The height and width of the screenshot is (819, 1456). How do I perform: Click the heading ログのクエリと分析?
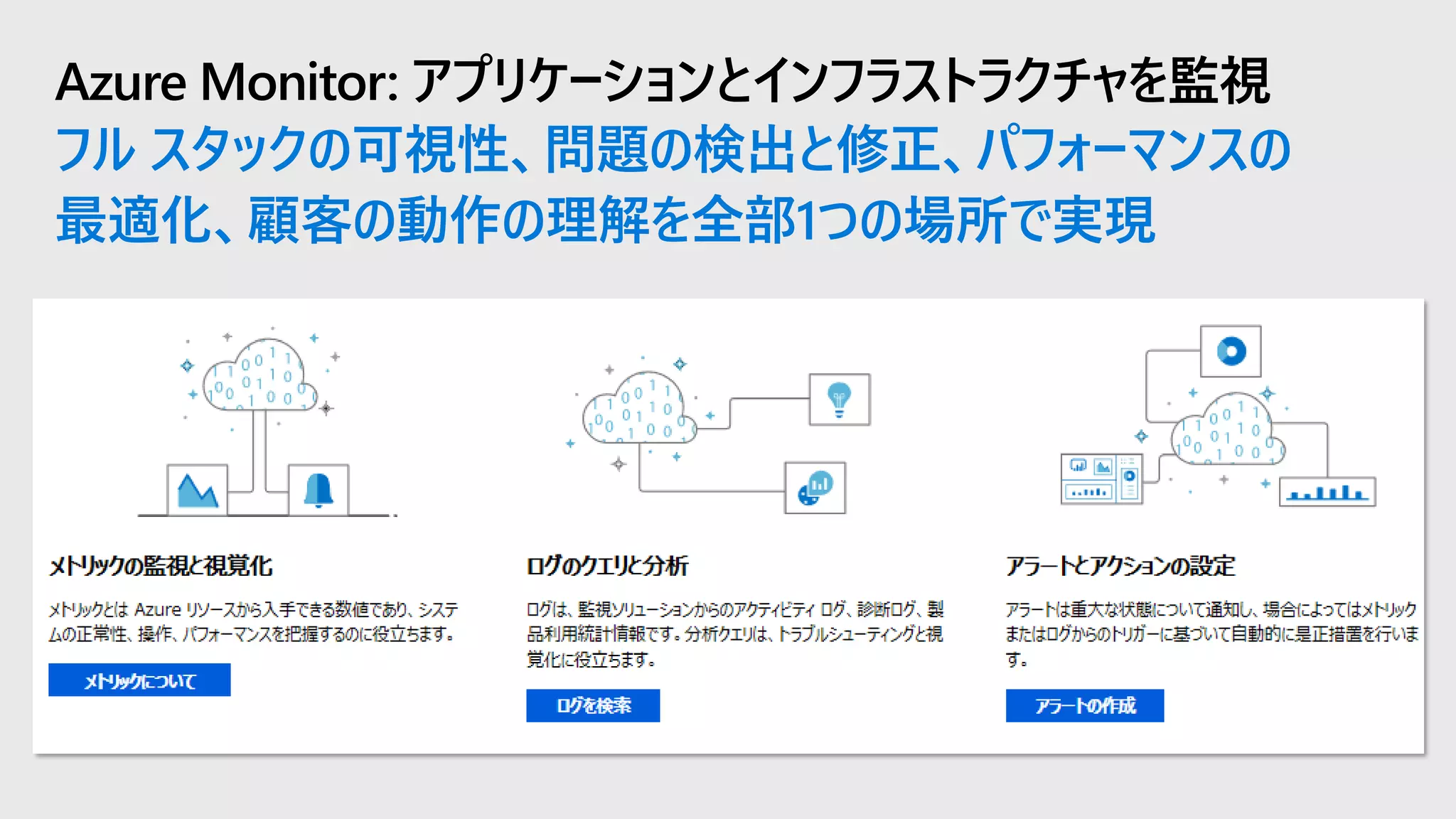607,566
